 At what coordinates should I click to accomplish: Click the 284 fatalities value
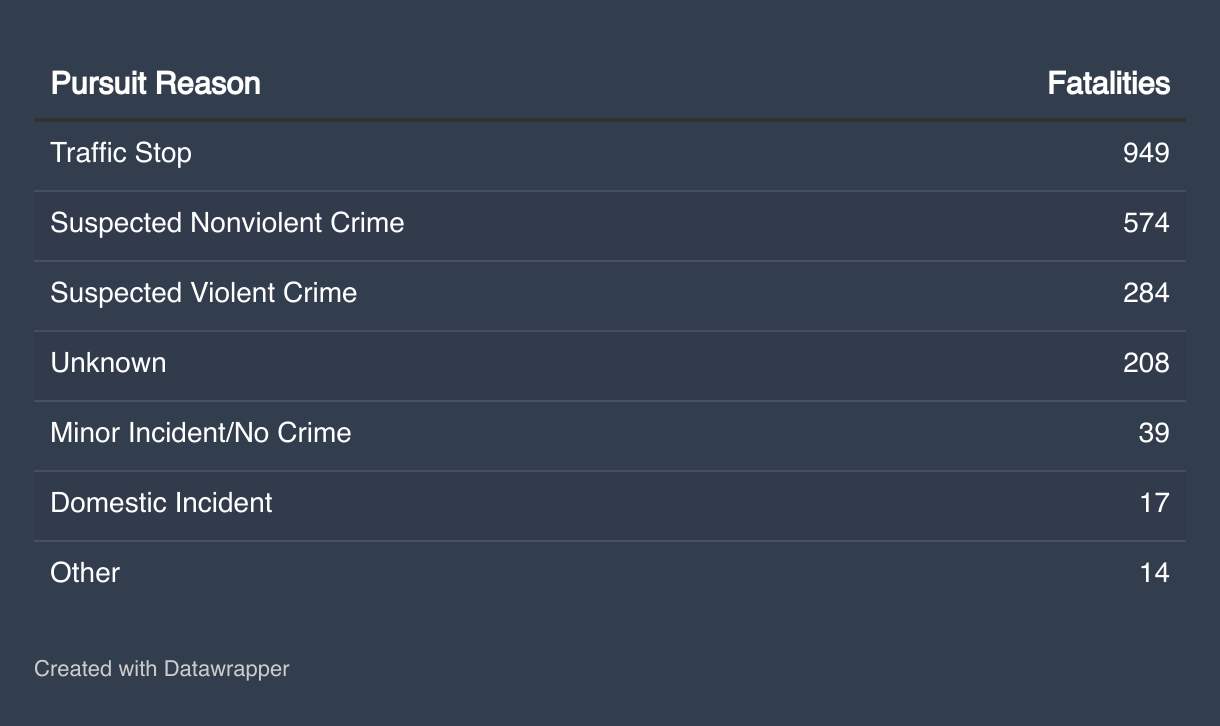point(1146,292)
